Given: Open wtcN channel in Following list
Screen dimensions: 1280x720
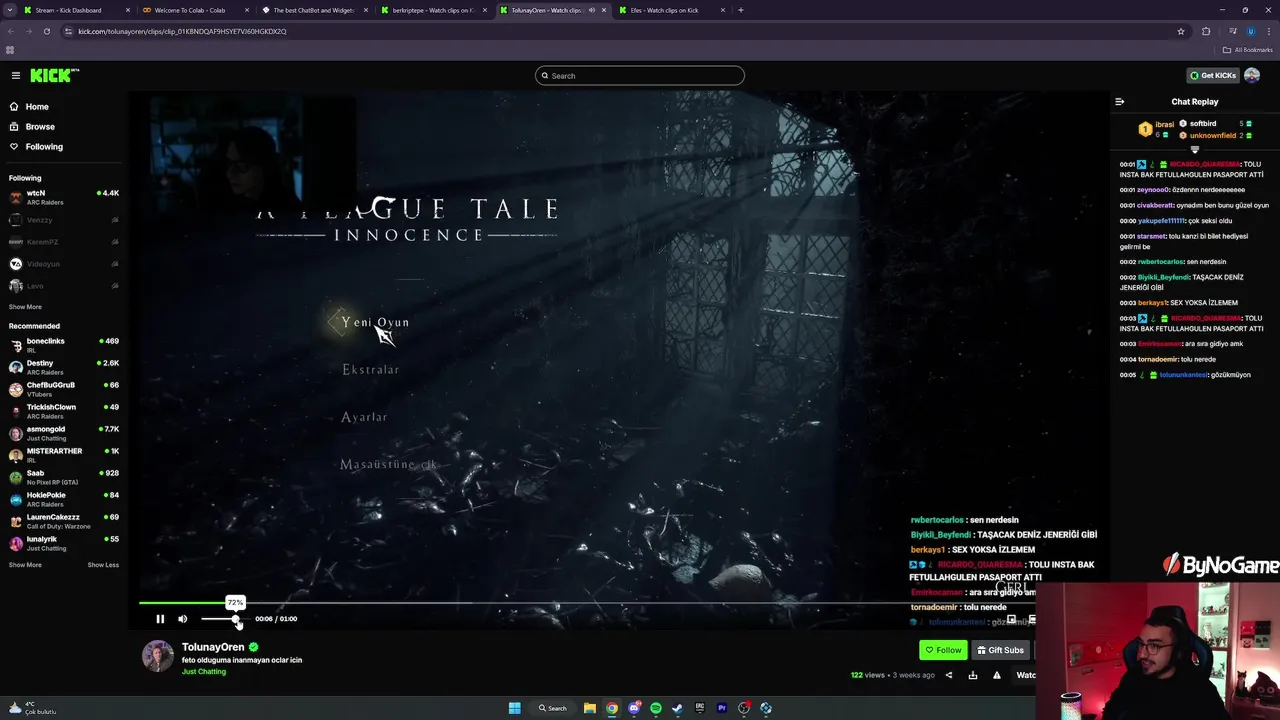Looking at the screenshot, I should point(64,197).
